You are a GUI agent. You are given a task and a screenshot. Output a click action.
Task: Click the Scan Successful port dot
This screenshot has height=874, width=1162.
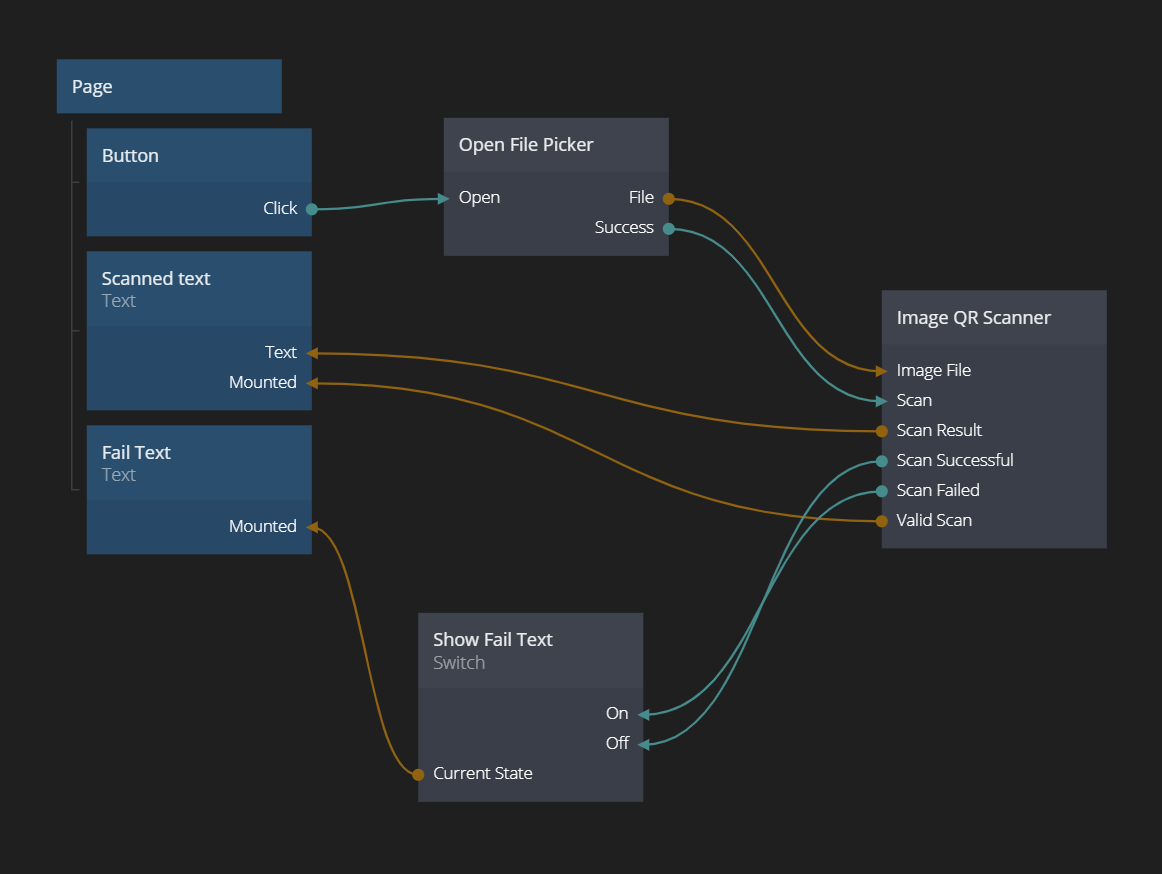click(x=882, y=461)
